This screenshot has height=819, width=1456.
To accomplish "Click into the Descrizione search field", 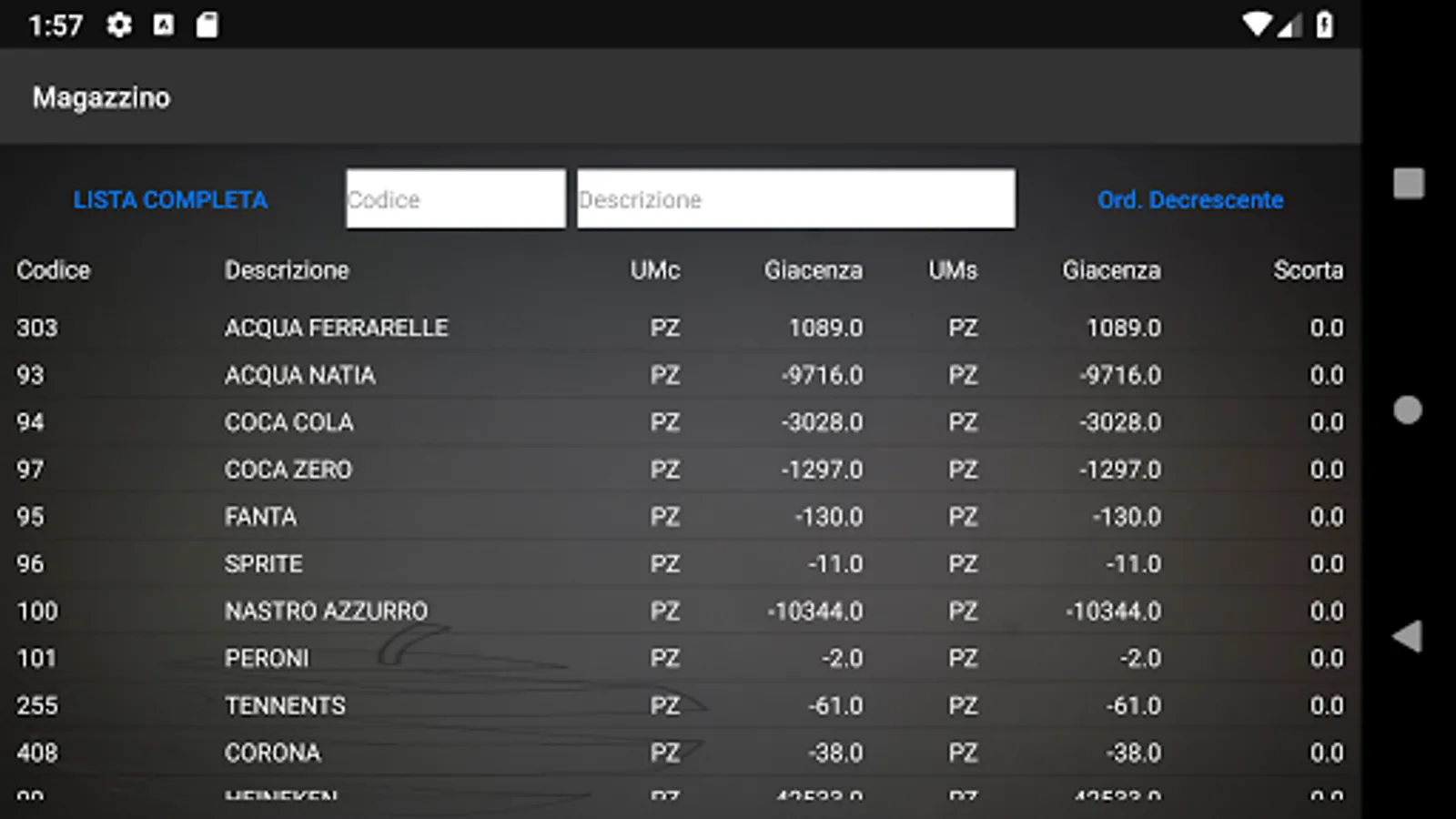I will [795, 199].
